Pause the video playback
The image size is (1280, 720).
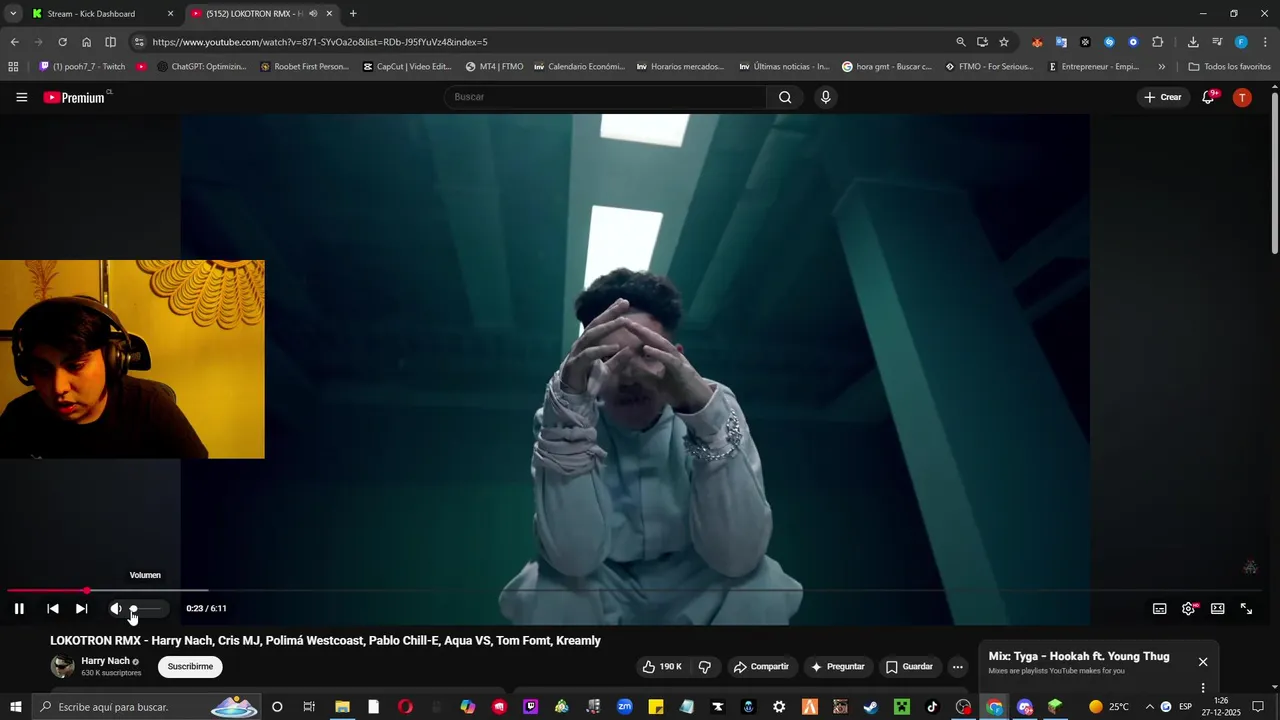[x=19, y=608]
